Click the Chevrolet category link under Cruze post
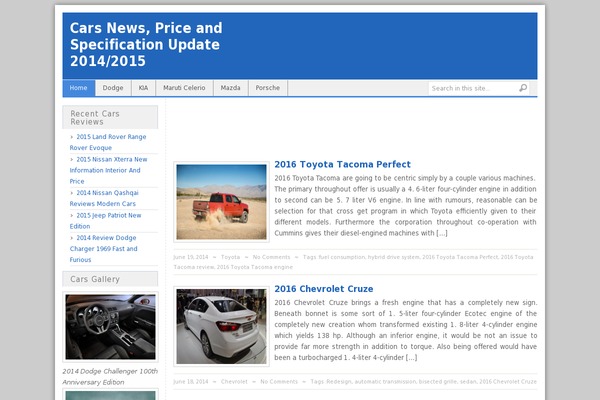600x400 pixels. pyautogui.click(x=234, y=382)
